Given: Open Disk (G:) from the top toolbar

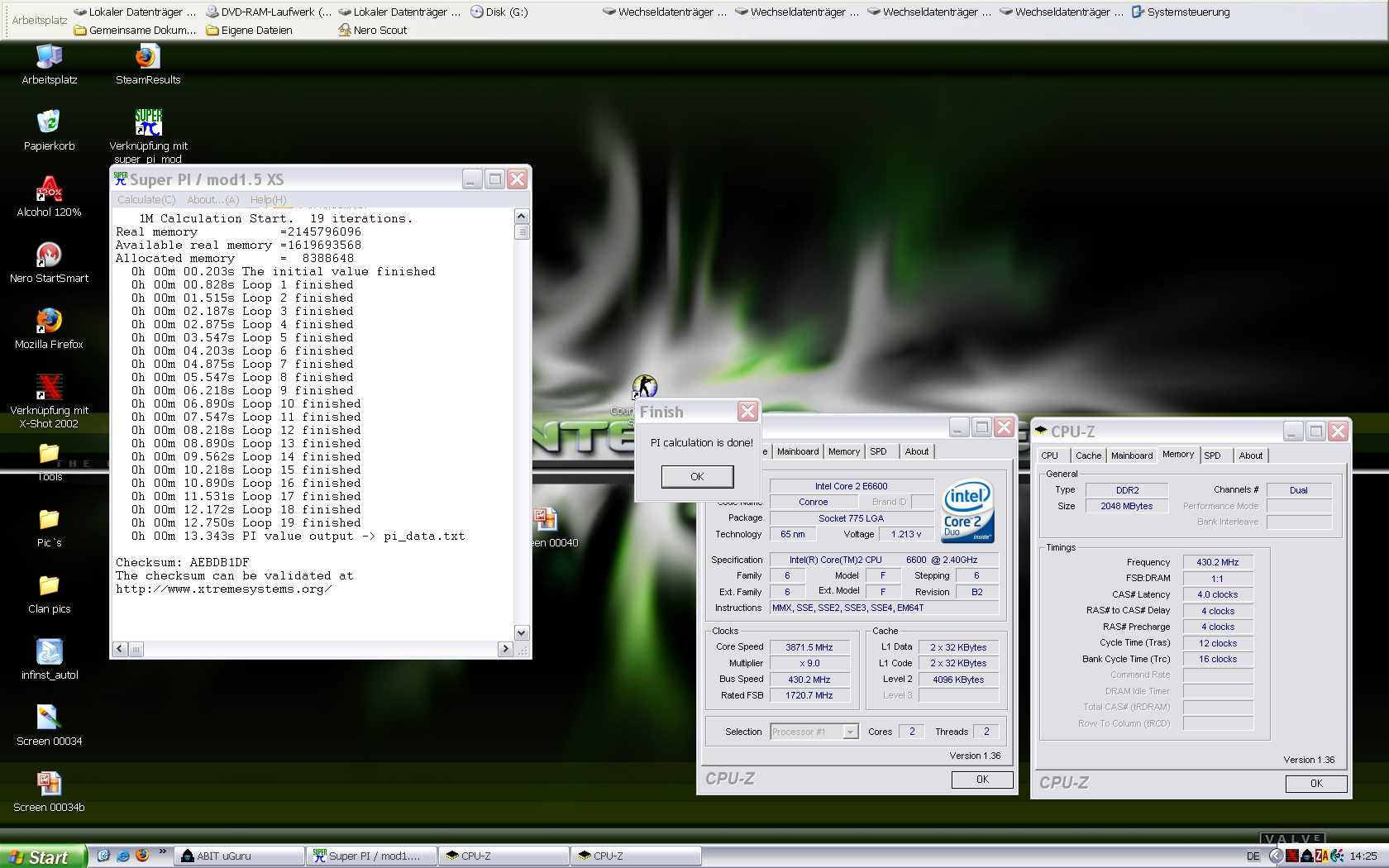Looking at the screenshot, I should point(499,12).
